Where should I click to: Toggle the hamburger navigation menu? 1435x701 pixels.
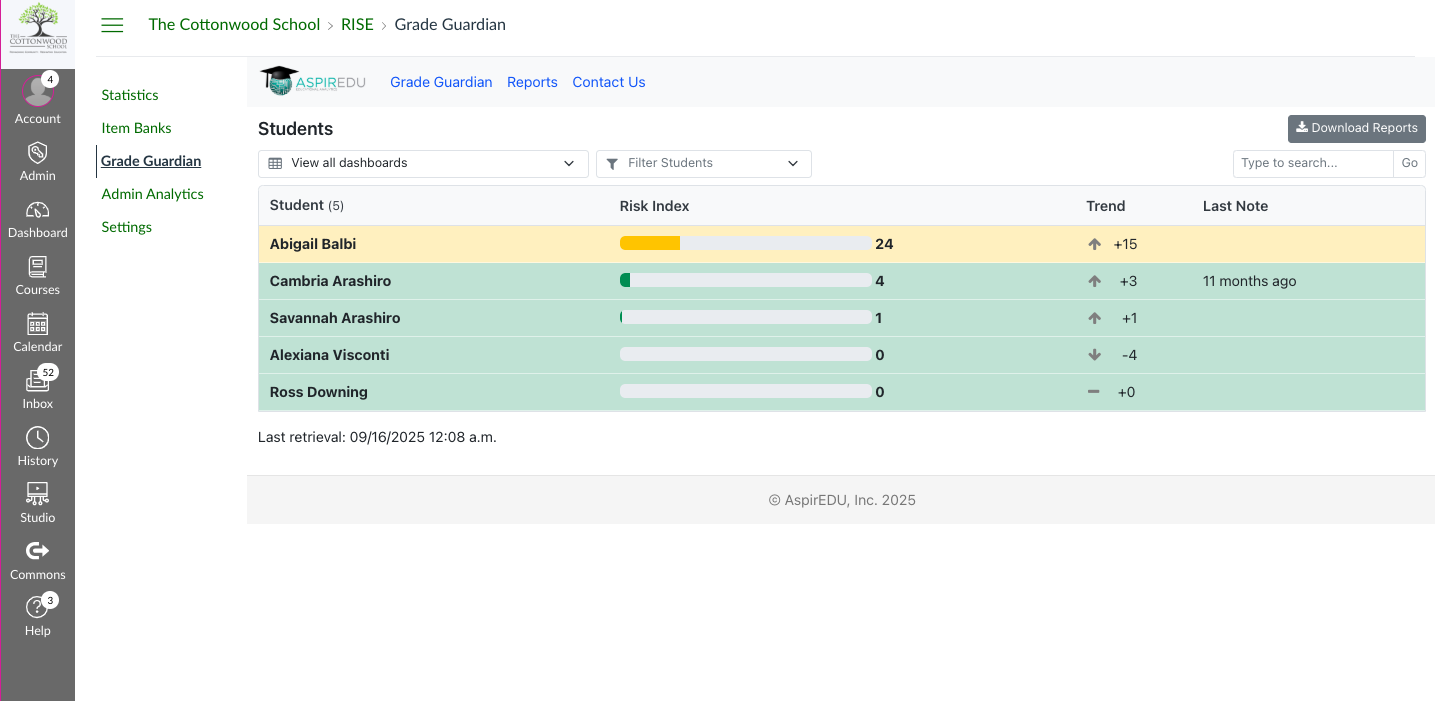112,25
